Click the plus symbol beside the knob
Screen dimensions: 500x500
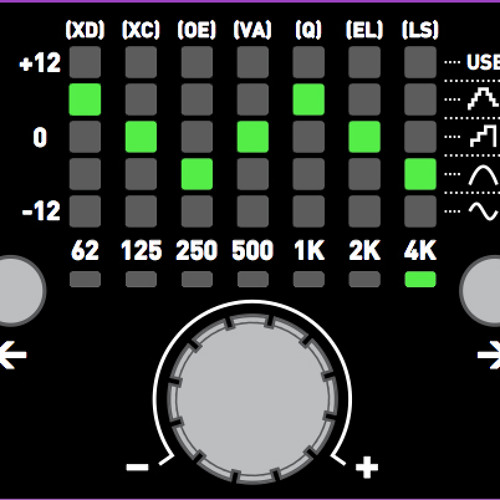point(367,467)
